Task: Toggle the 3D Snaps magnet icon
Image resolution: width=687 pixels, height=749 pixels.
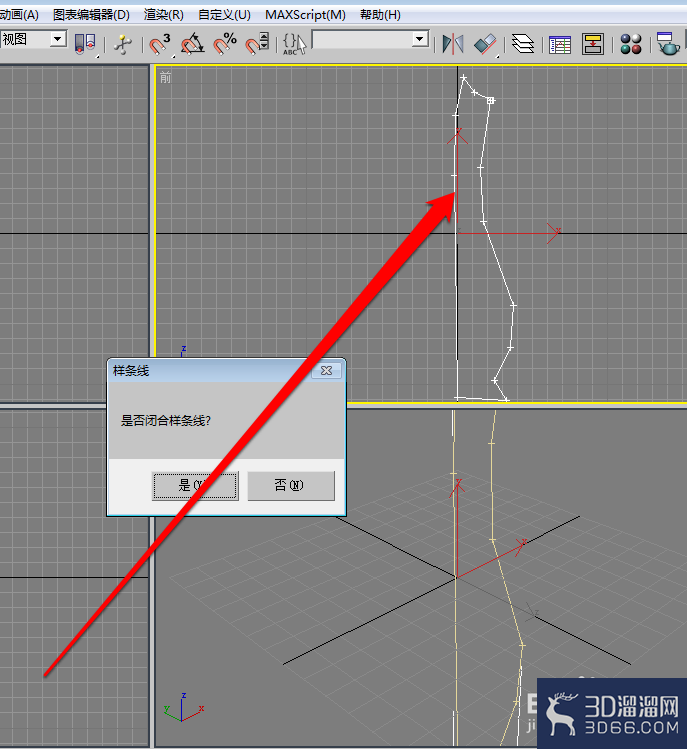Action: pyautogui.click(x=159, y=44)
